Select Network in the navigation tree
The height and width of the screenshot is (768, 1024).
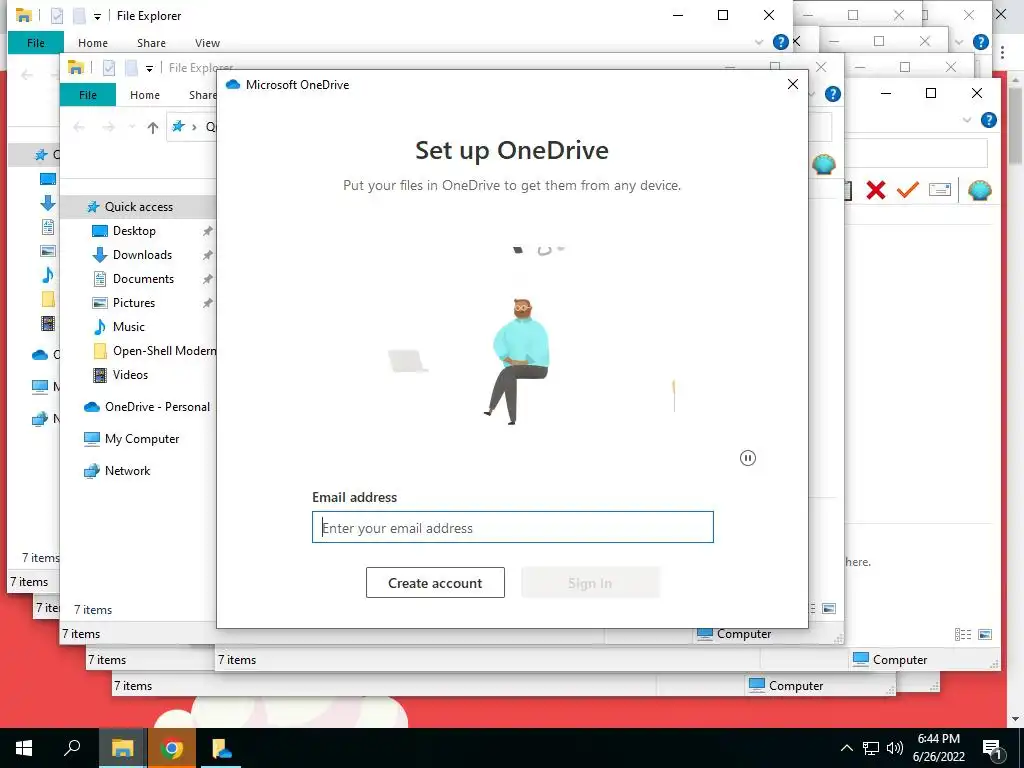pos(127,471)
